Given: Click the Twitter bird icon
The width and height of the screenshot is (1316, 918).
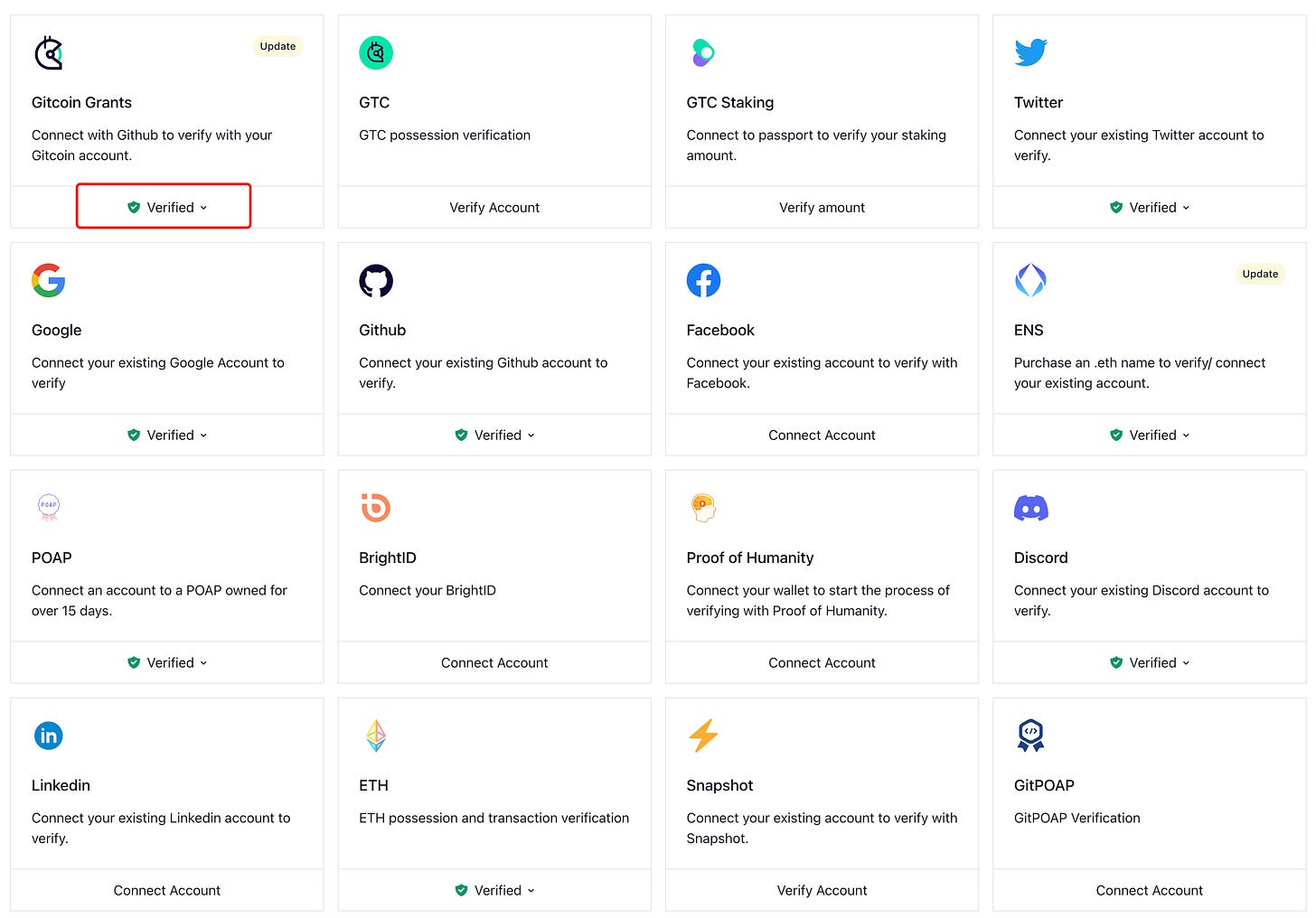Looking at the screenshot, I should [x=1031, y=52].
